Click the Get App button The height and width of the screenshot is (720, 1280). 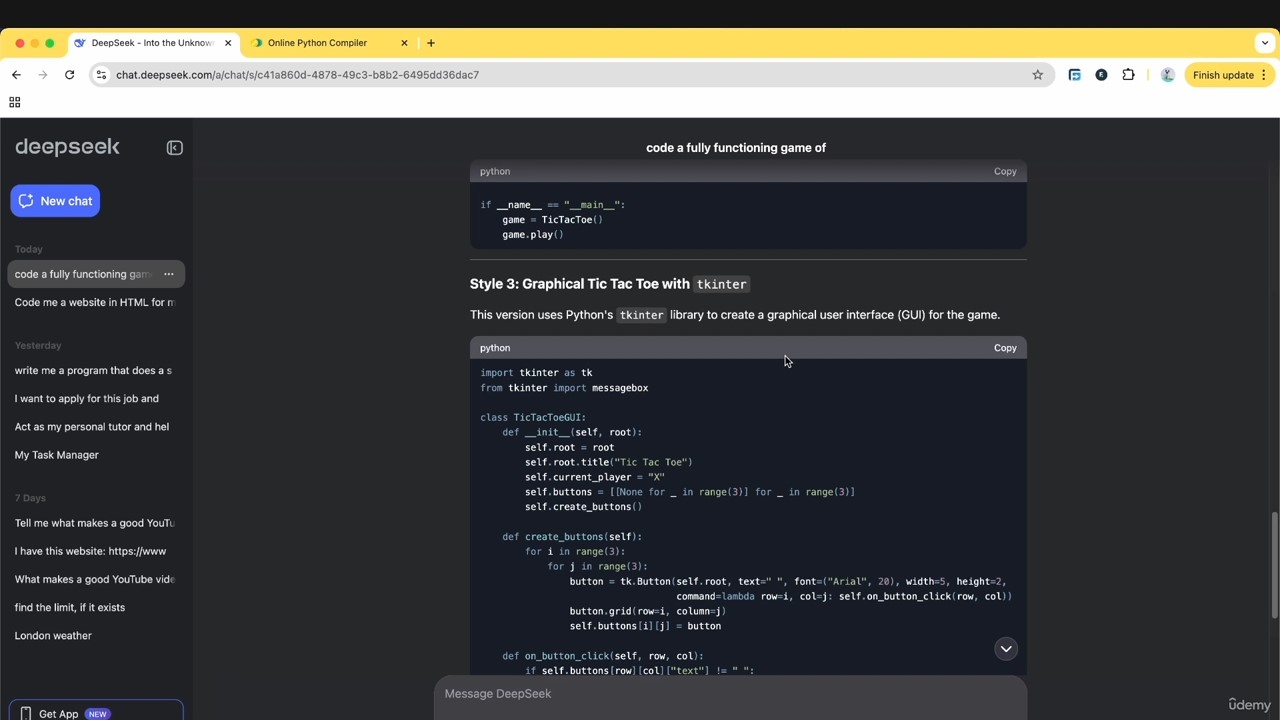tap(96, 711)
